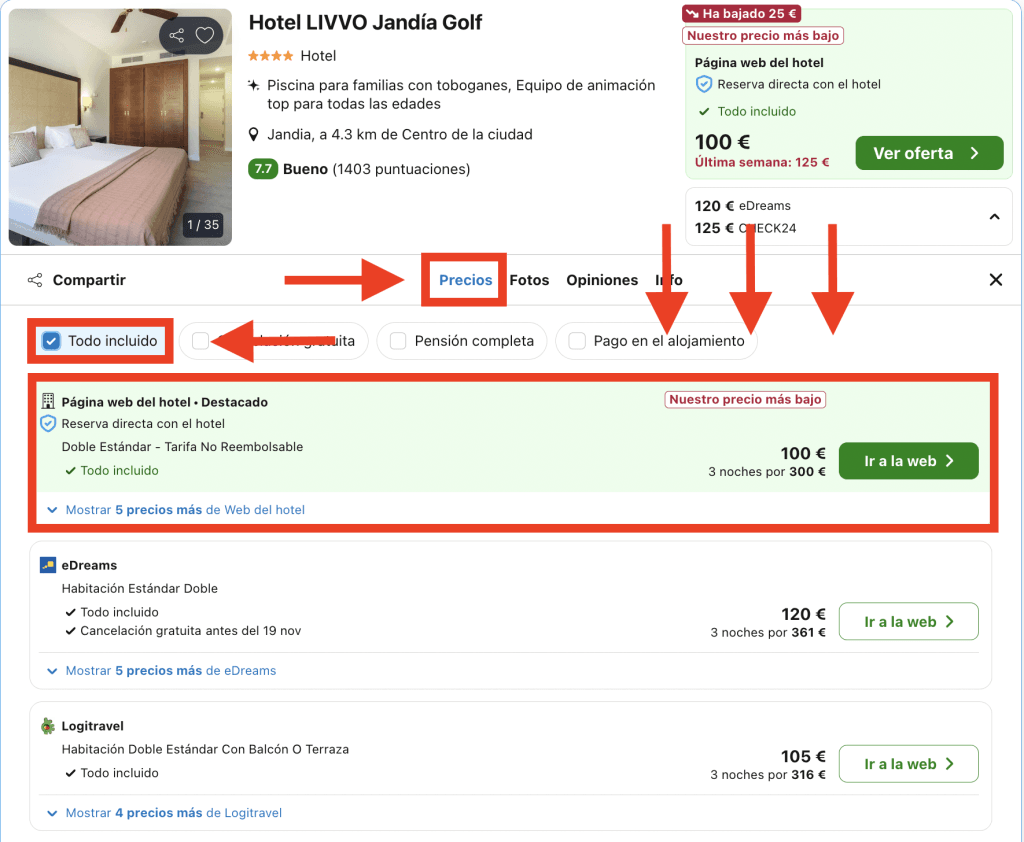Check Pago en el alojamiento filter

click(577, 341)
